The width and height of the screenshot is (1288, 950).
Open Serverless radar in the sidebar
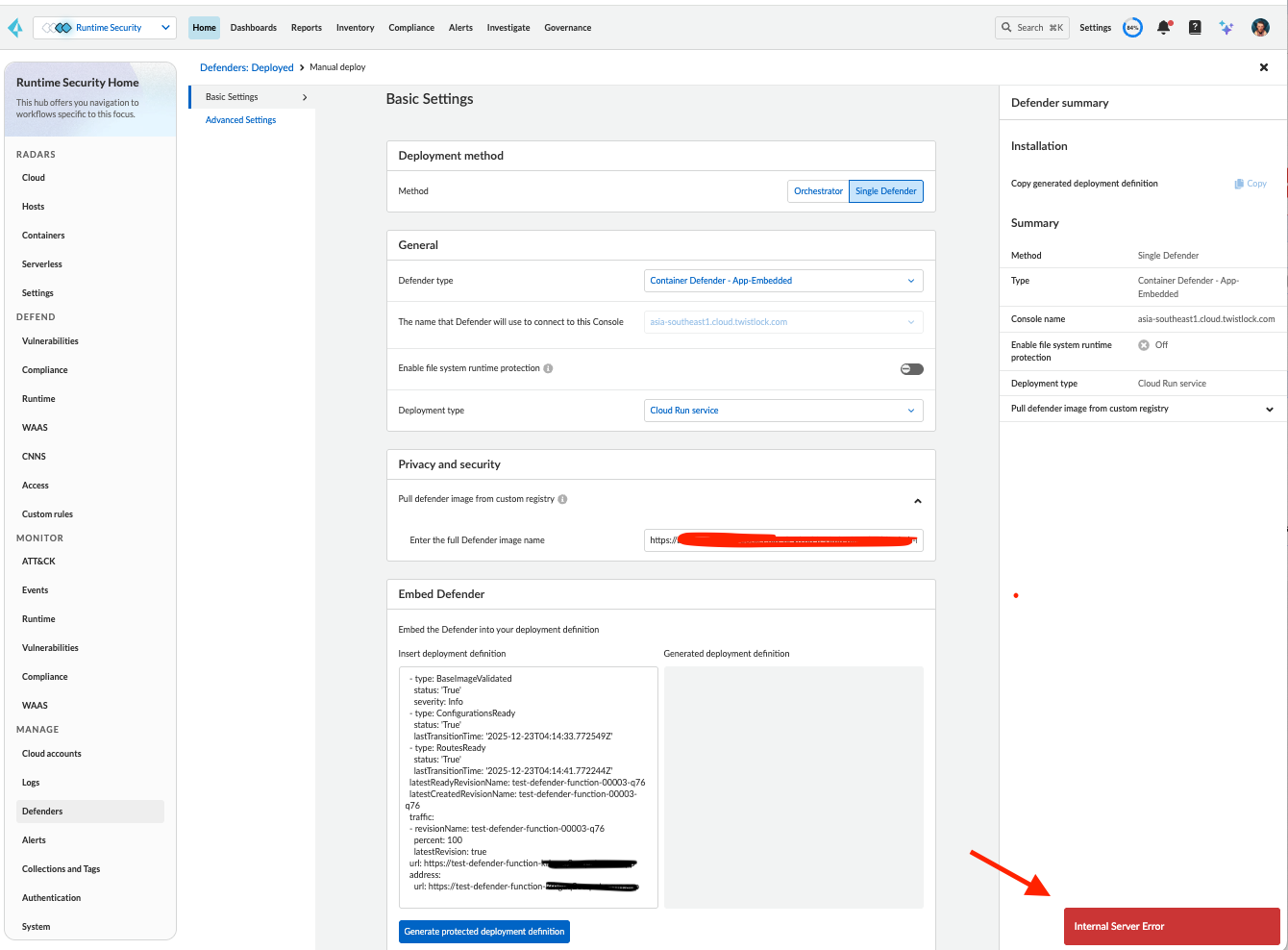[x=42, y=264]
